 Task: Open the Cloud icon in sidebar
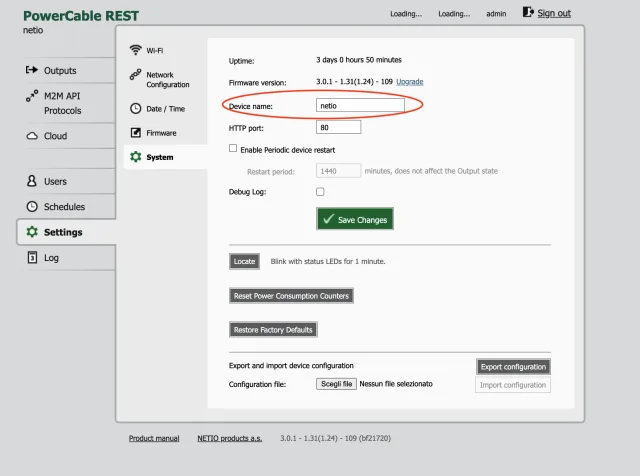[32, 136]
